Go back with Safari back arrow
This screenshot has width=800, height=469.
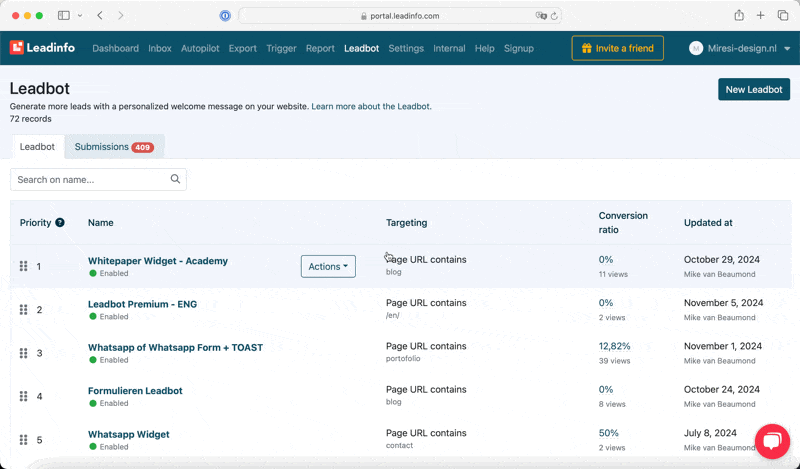100,16
